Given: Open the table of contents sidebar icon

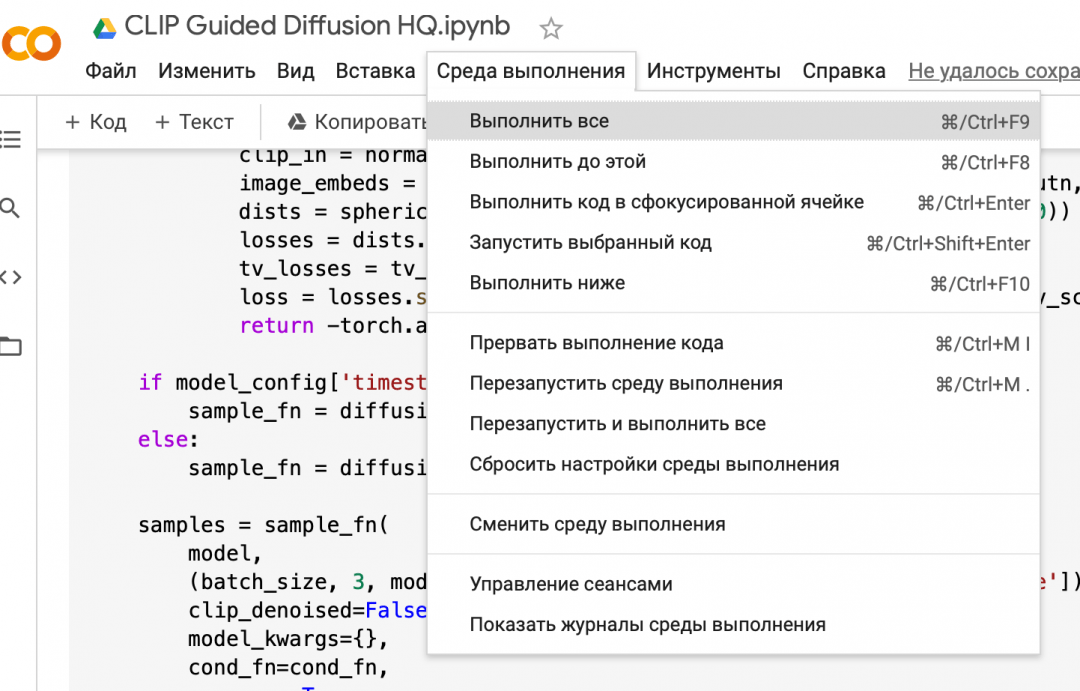Looking at the screenshot, I should coord(11,140).
